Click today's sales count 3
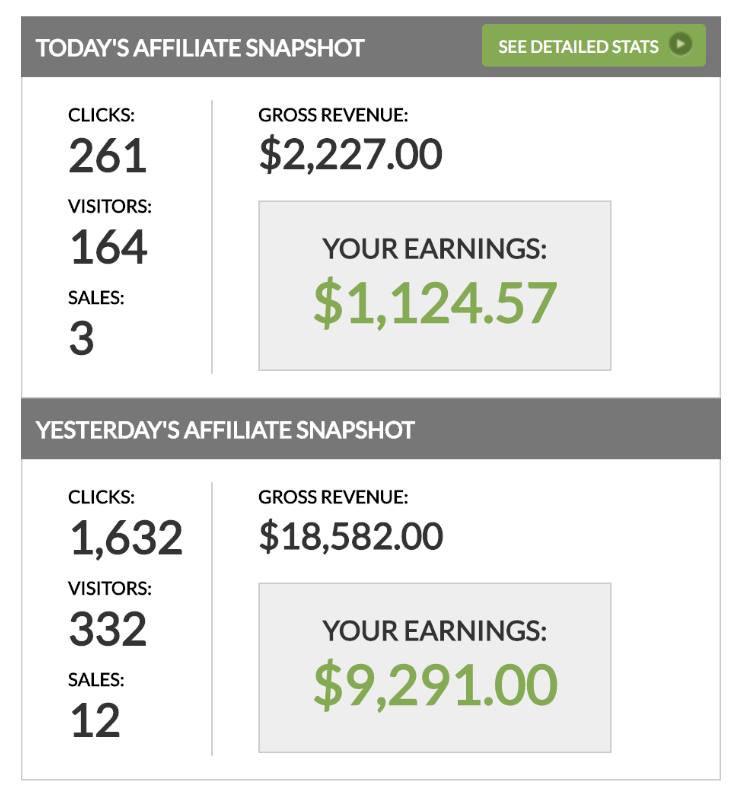 tap(82, 338)
